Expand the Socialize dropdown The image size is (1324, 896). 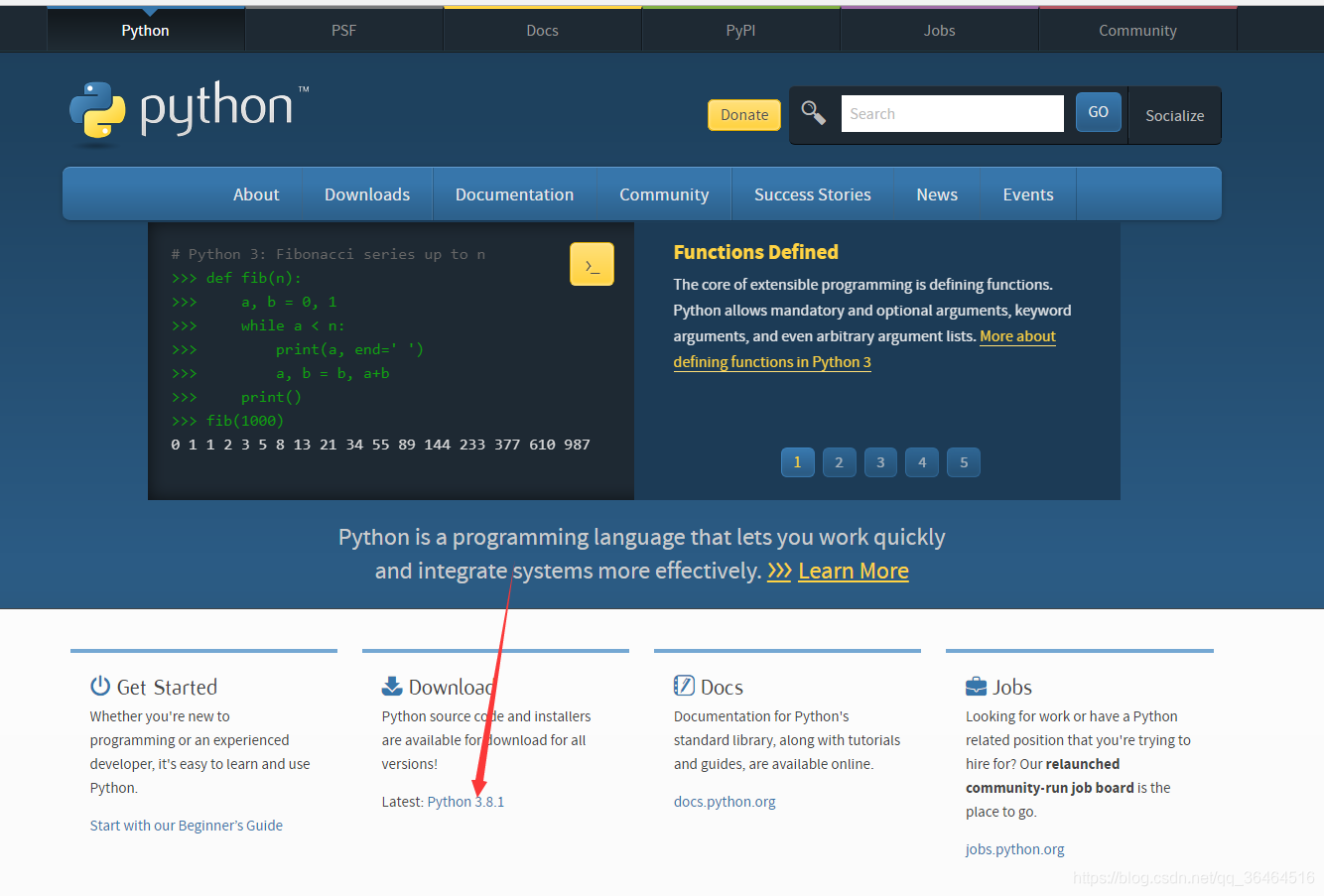(1175, 116)
